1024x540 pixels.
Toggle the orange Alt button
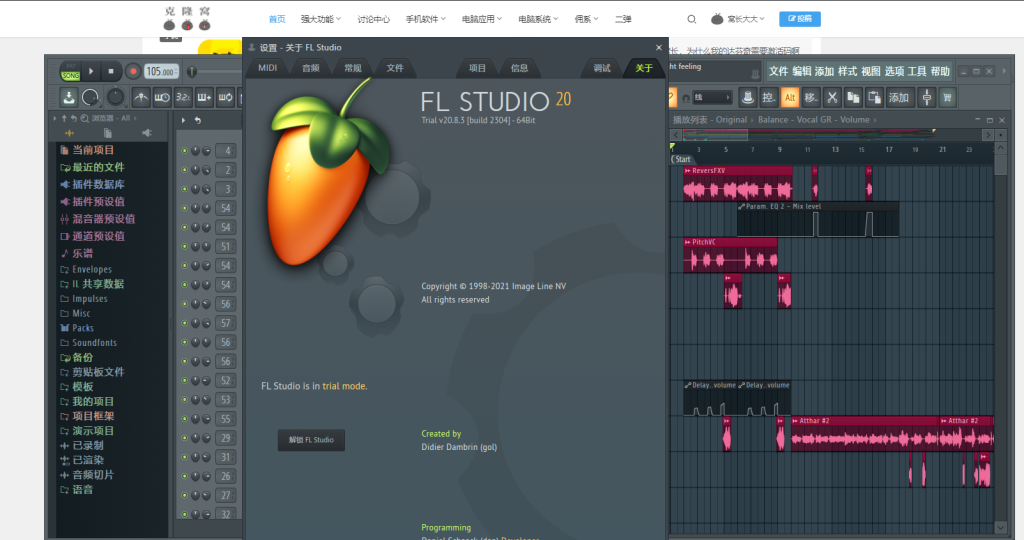coord(790,98)
